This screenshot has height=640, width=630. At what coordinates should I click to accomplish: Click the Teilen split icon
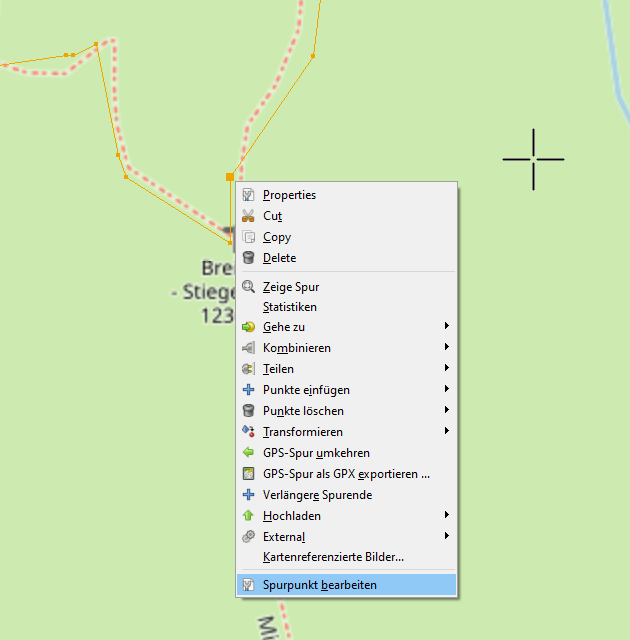tap(248, 369)
